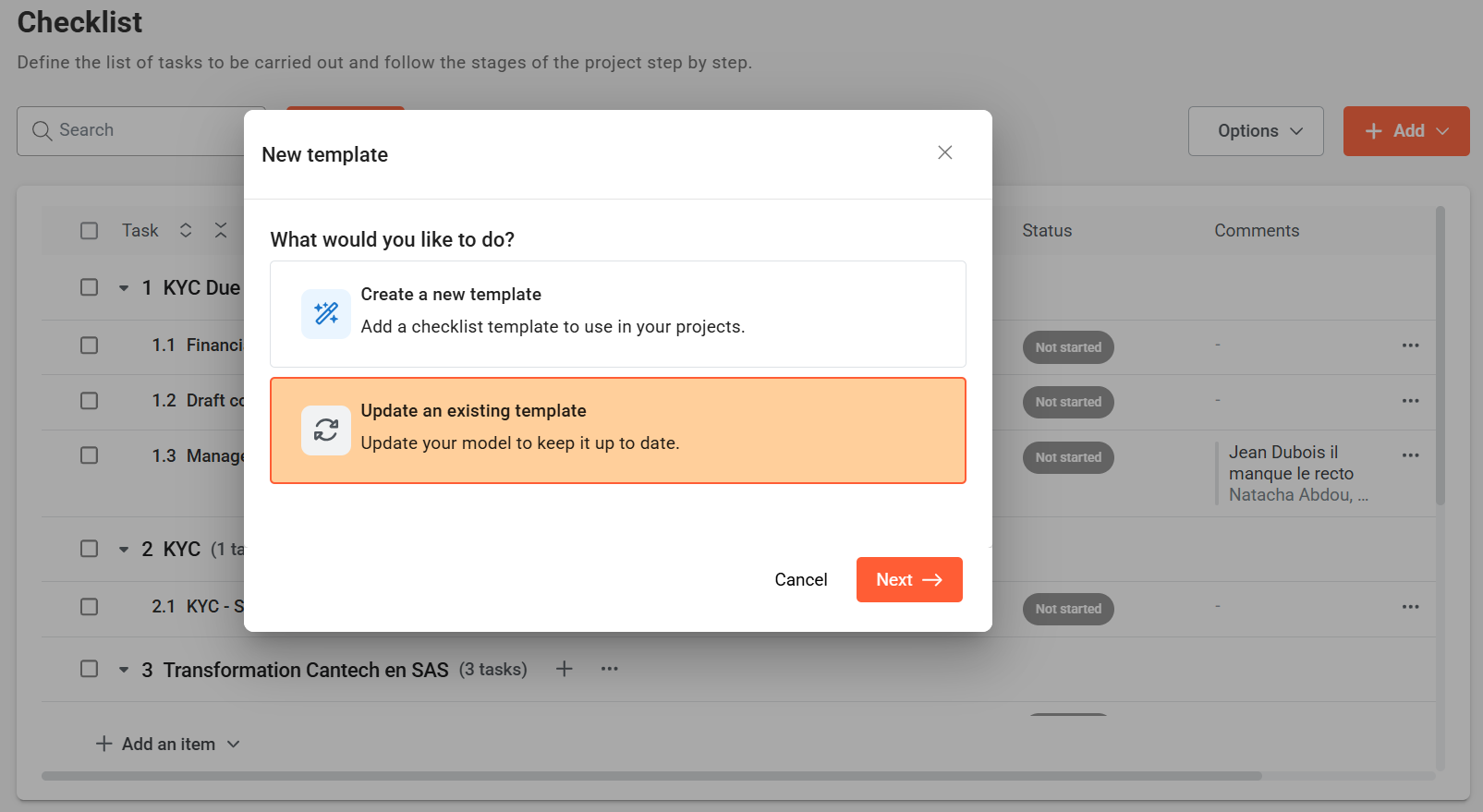The image size is (1483, 812).
Task: Select checkbox for Transformation Cantech en SAS group
Action: [x=89, y=669]
